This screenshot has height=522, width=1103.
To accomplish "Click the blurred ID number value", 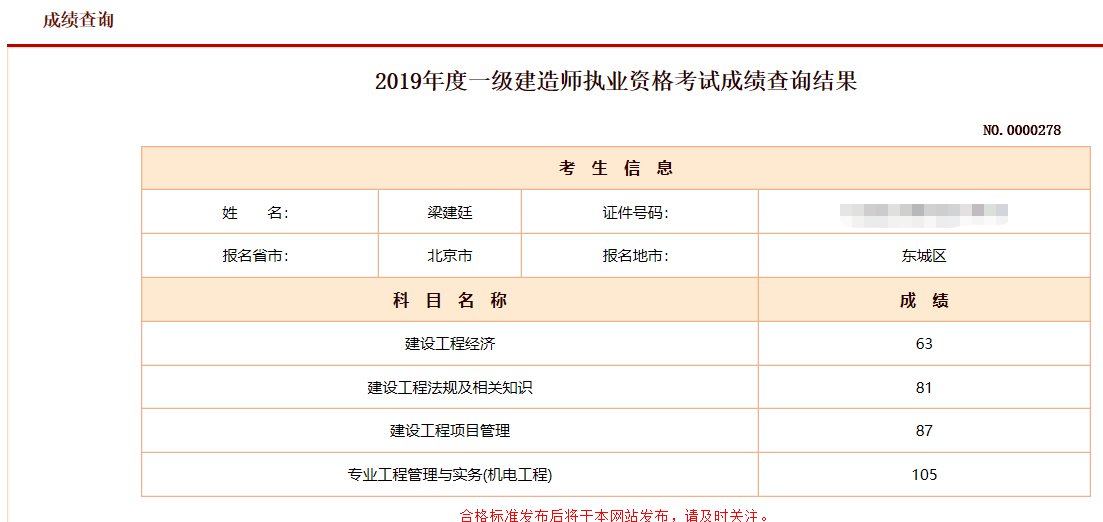I will pos(923,212).
